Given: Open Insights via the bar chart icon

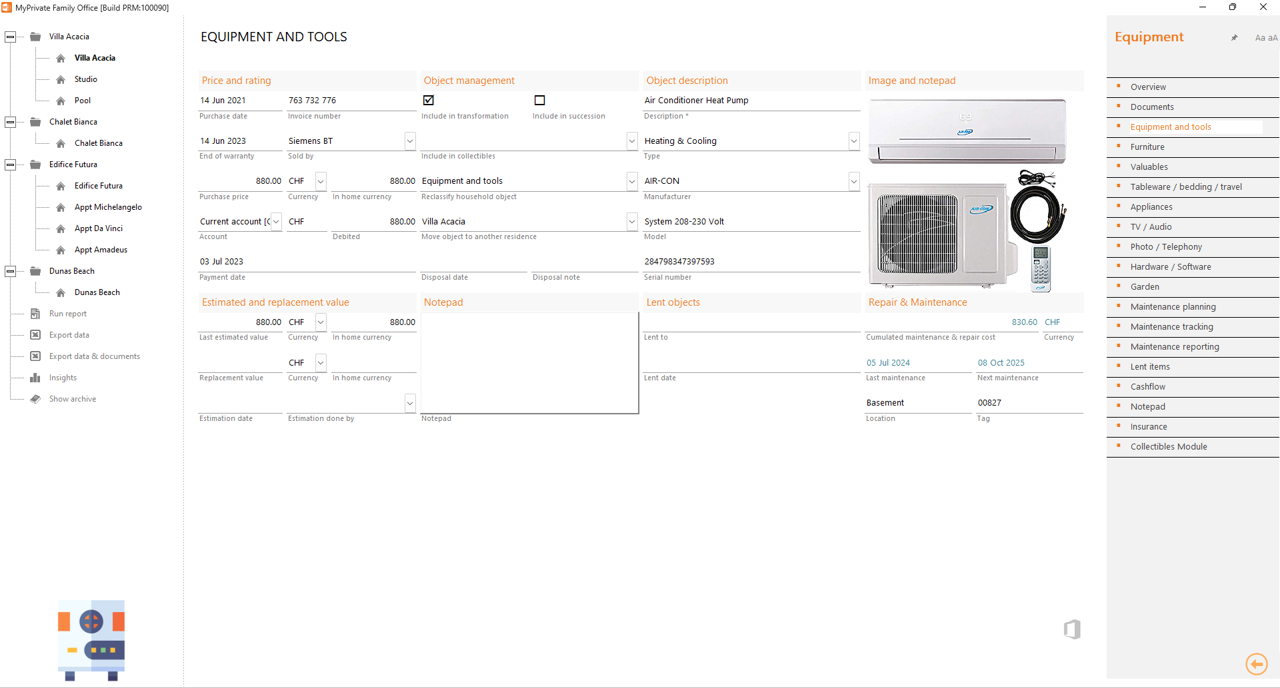Looking at the screenshot, I should click(x=34, y=377).
